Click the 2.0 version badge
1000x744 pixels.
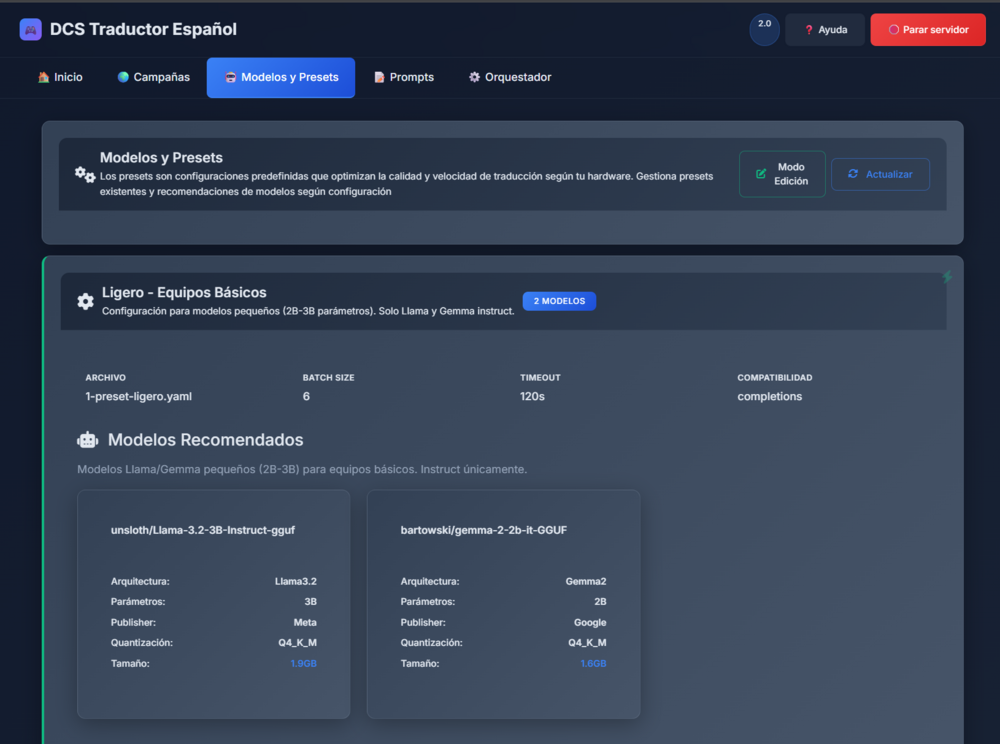(x=764, y=29)
